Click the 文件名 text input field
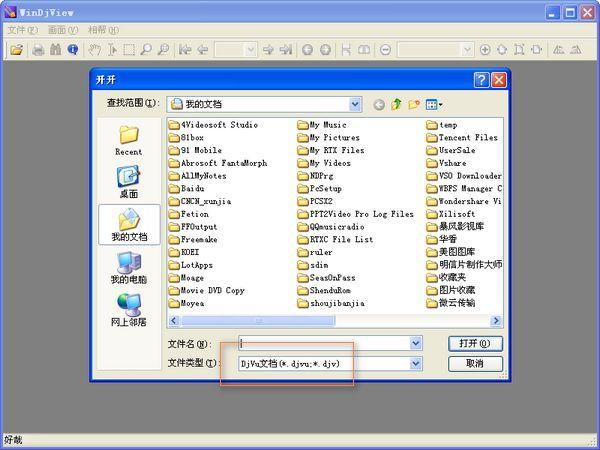 click(x=323, y=343)
